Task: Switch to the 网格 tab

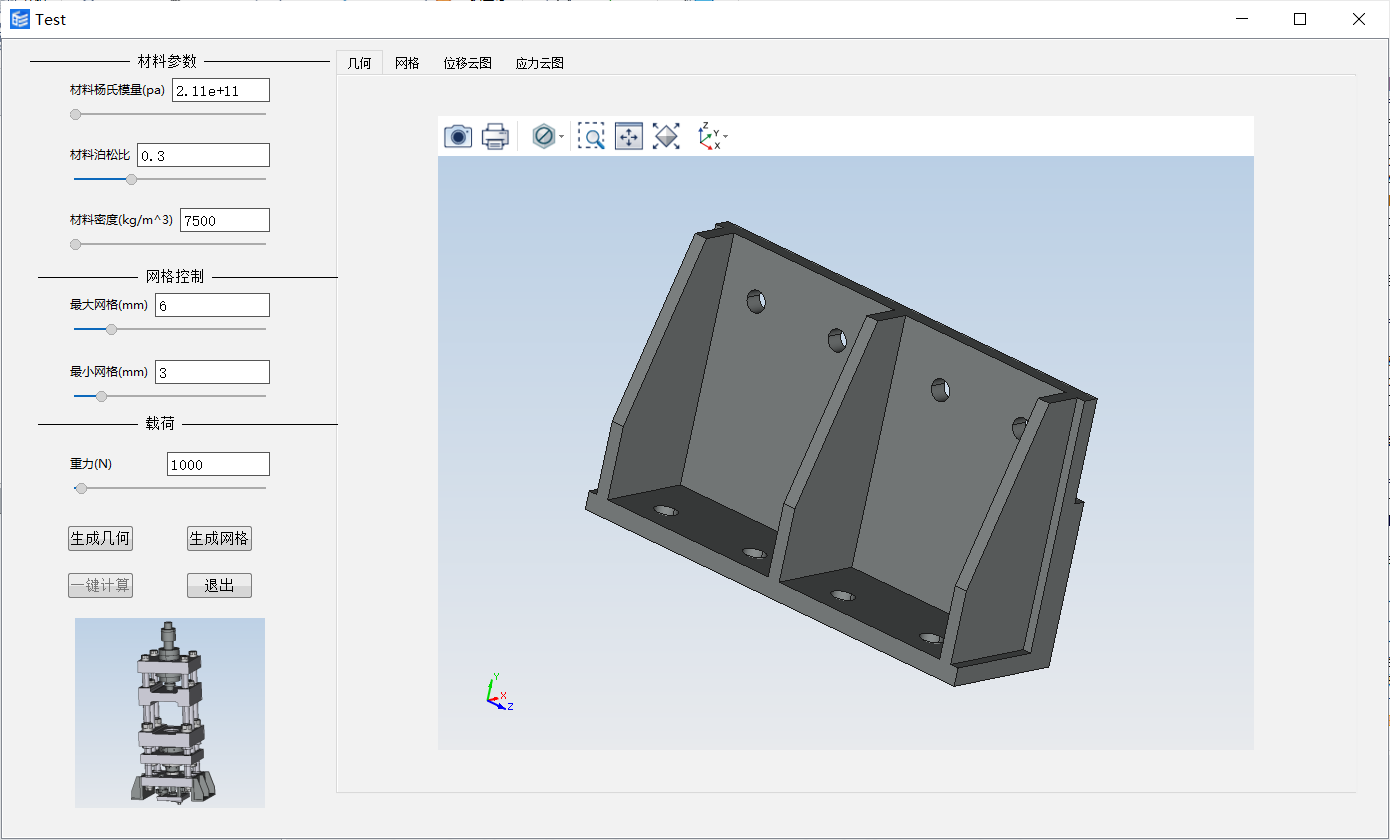Action: pos(407,63)
